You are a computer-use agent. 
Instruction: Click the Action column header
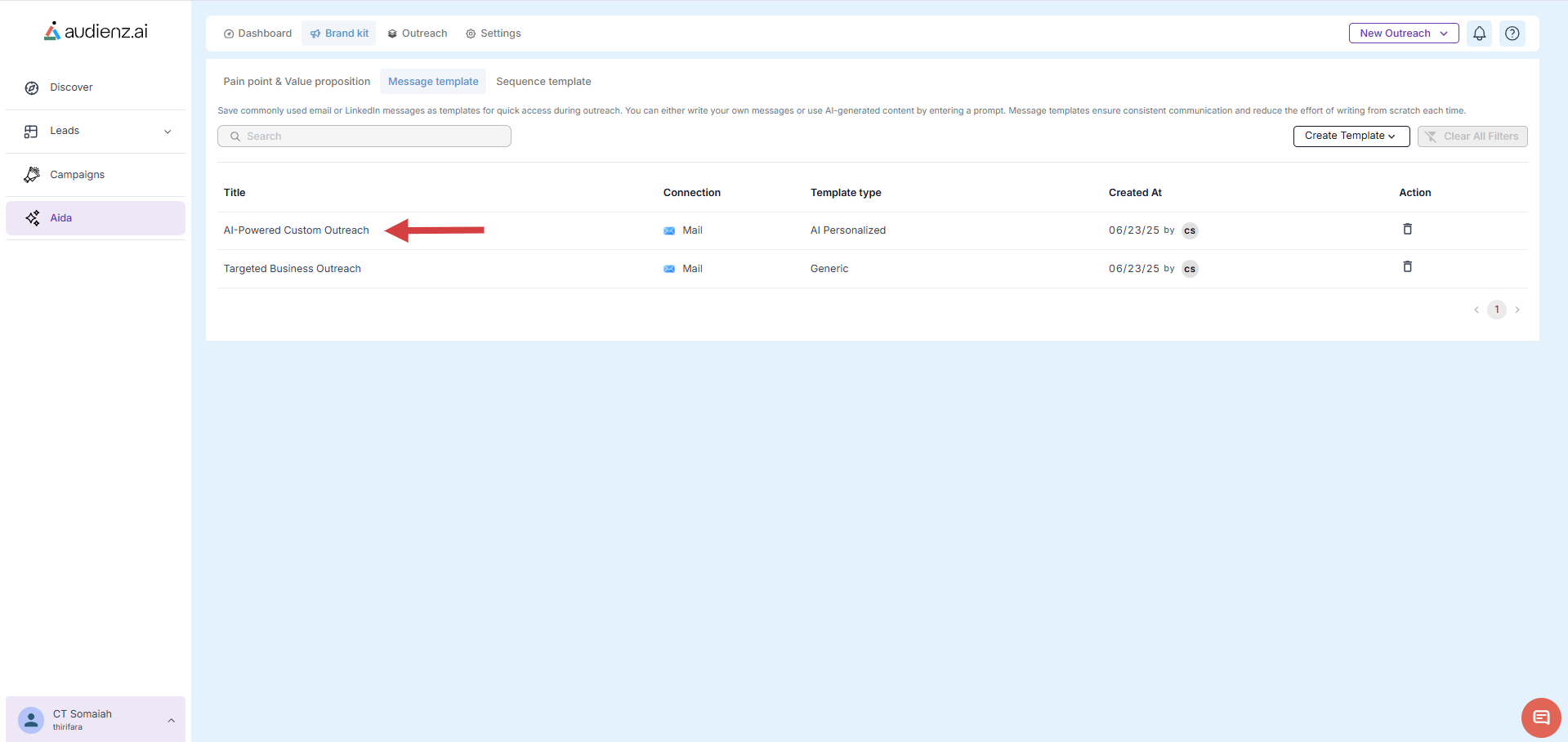pos(1415,193)
